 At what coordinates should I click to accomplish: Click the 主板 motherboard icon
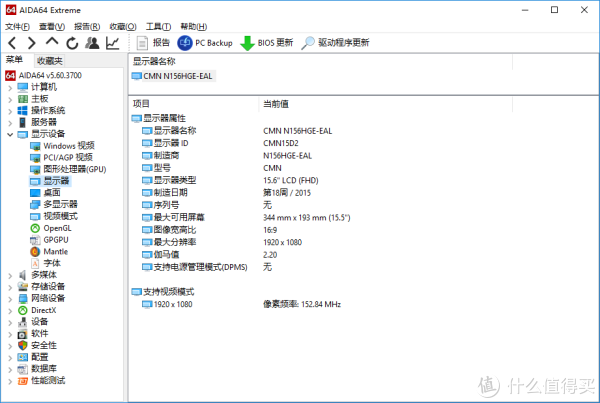click(23, 100)
